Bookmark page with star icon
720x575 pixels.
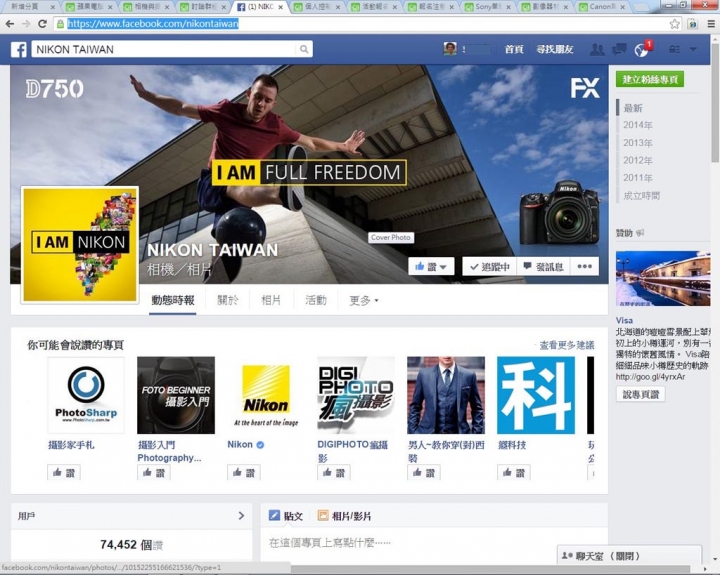(674, 24)
